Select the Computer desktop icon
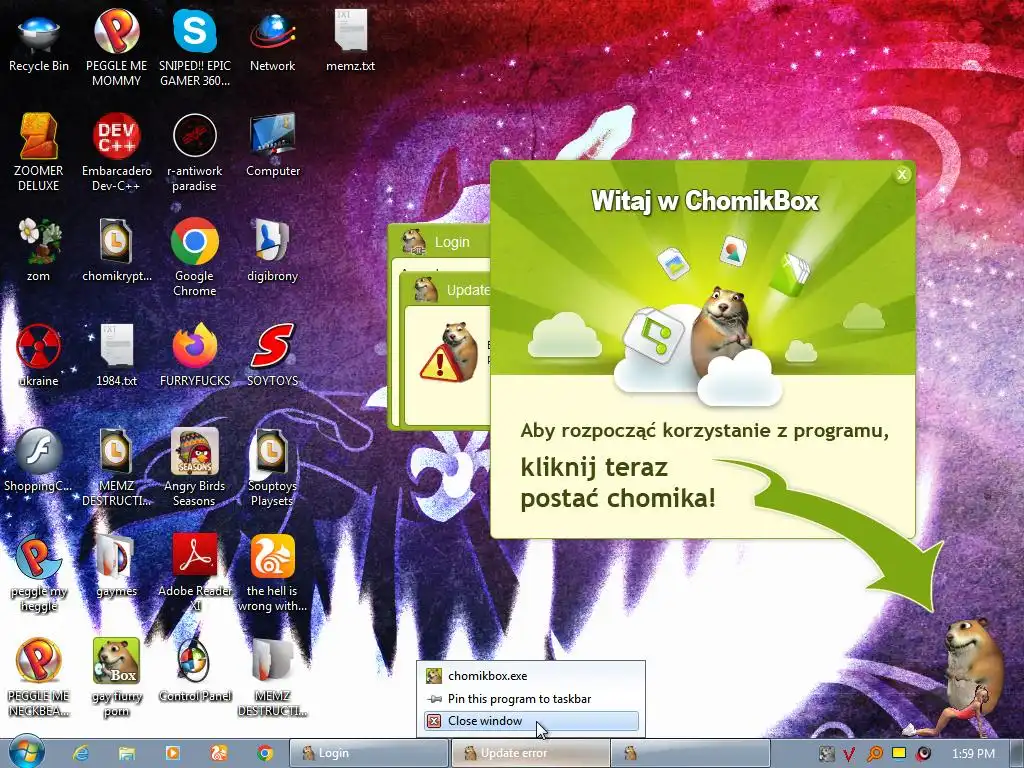The image size is (1024, 768). (x=272, y=146)
